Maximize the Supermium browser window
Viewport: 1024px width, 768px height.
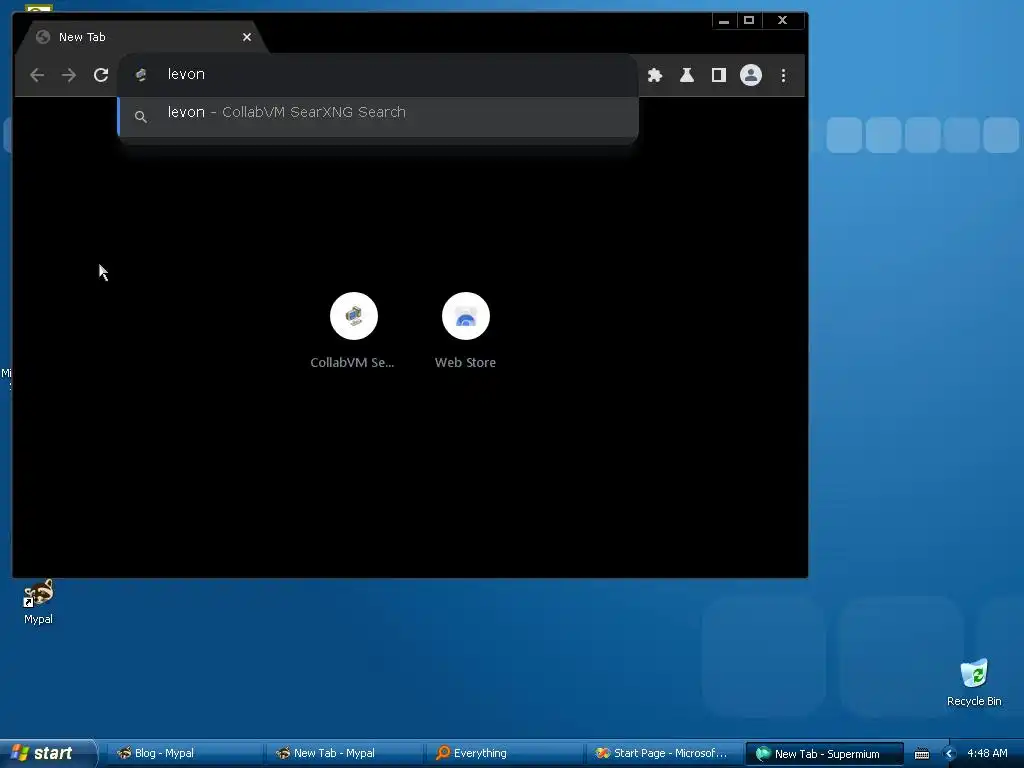[749, 20]
